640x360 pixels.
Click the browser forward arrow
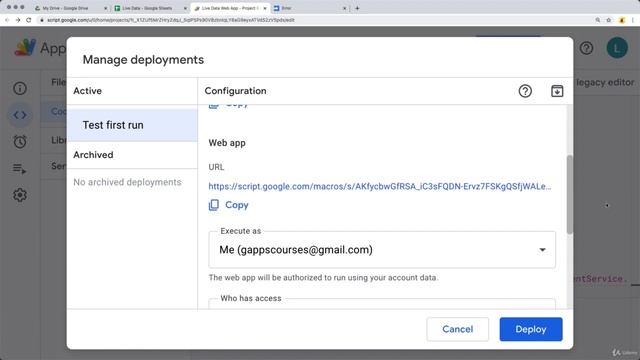pyautogui.click(x=18, y=20)
